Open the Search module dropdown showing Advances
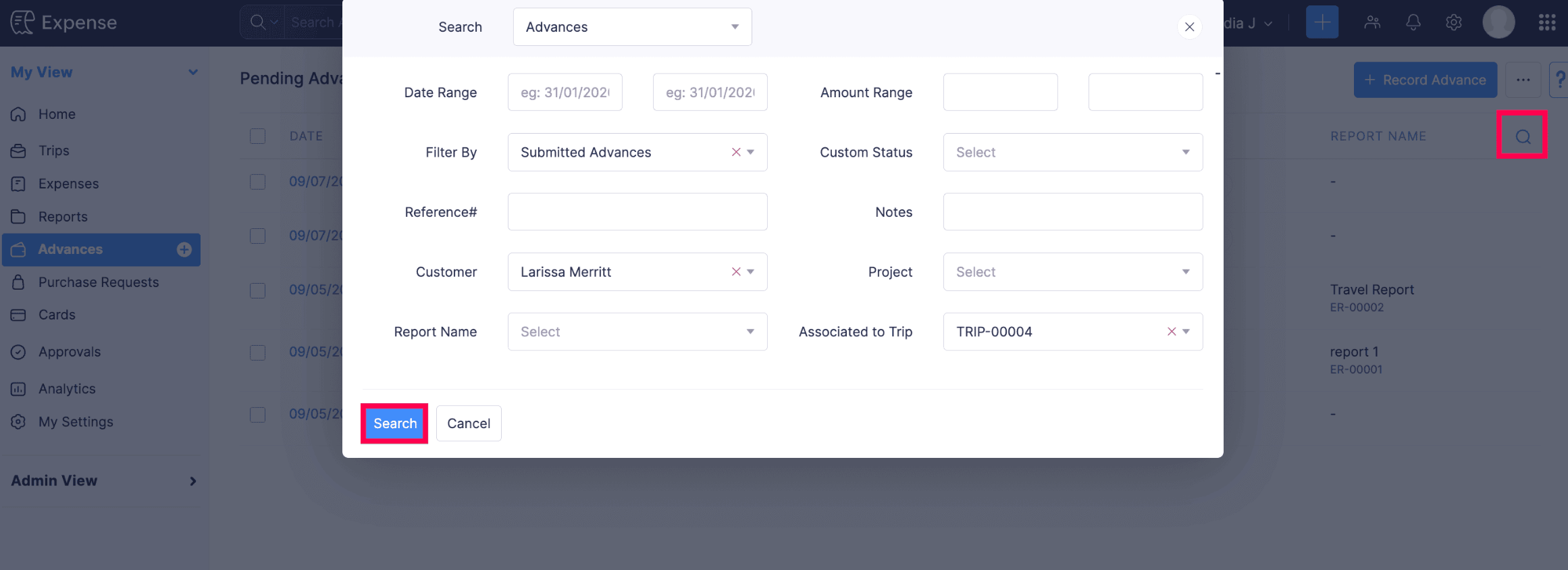 pos(632,27)
